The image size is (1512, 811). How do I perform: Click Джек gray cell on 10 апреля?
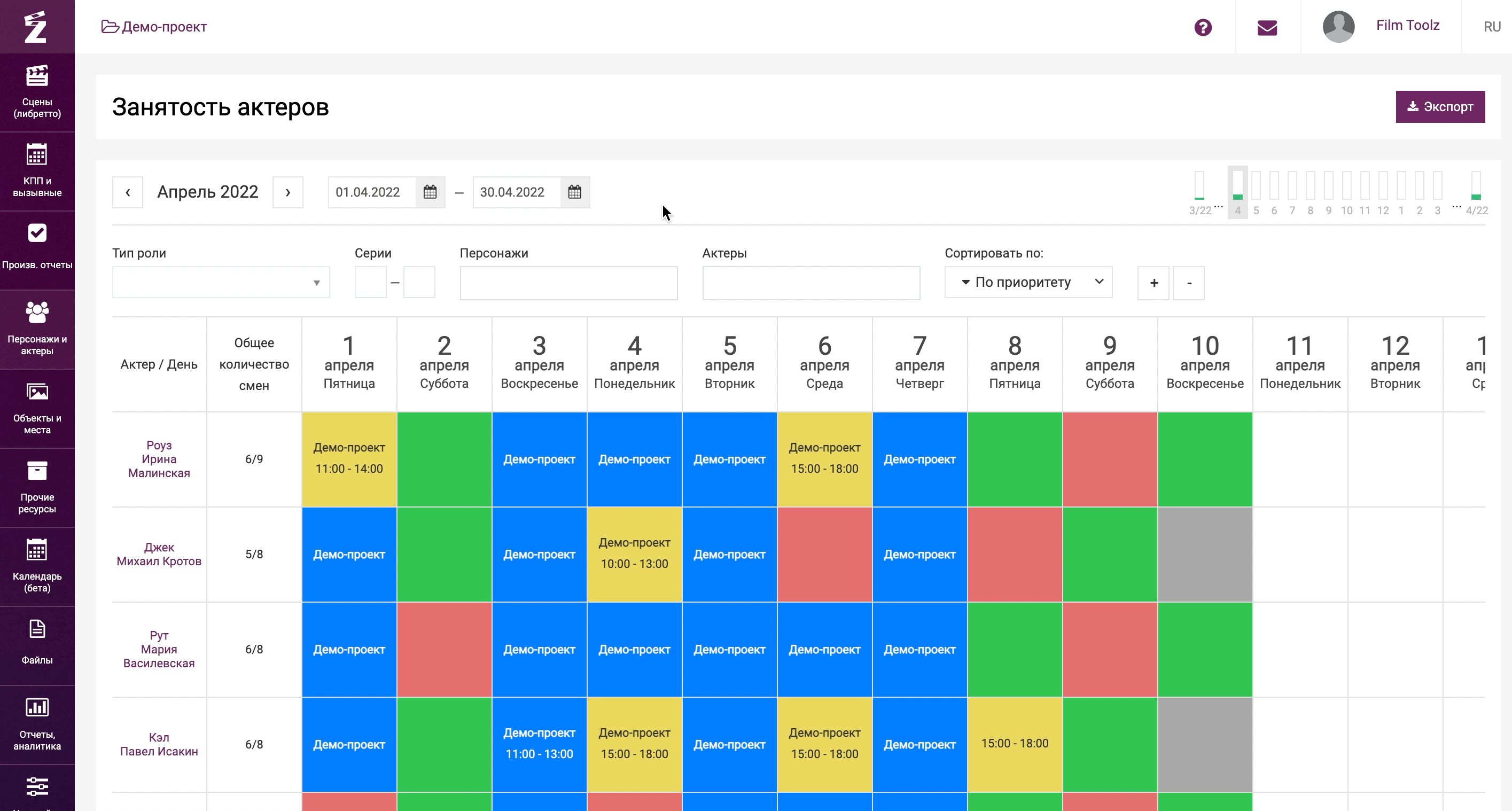(1205, 554)
